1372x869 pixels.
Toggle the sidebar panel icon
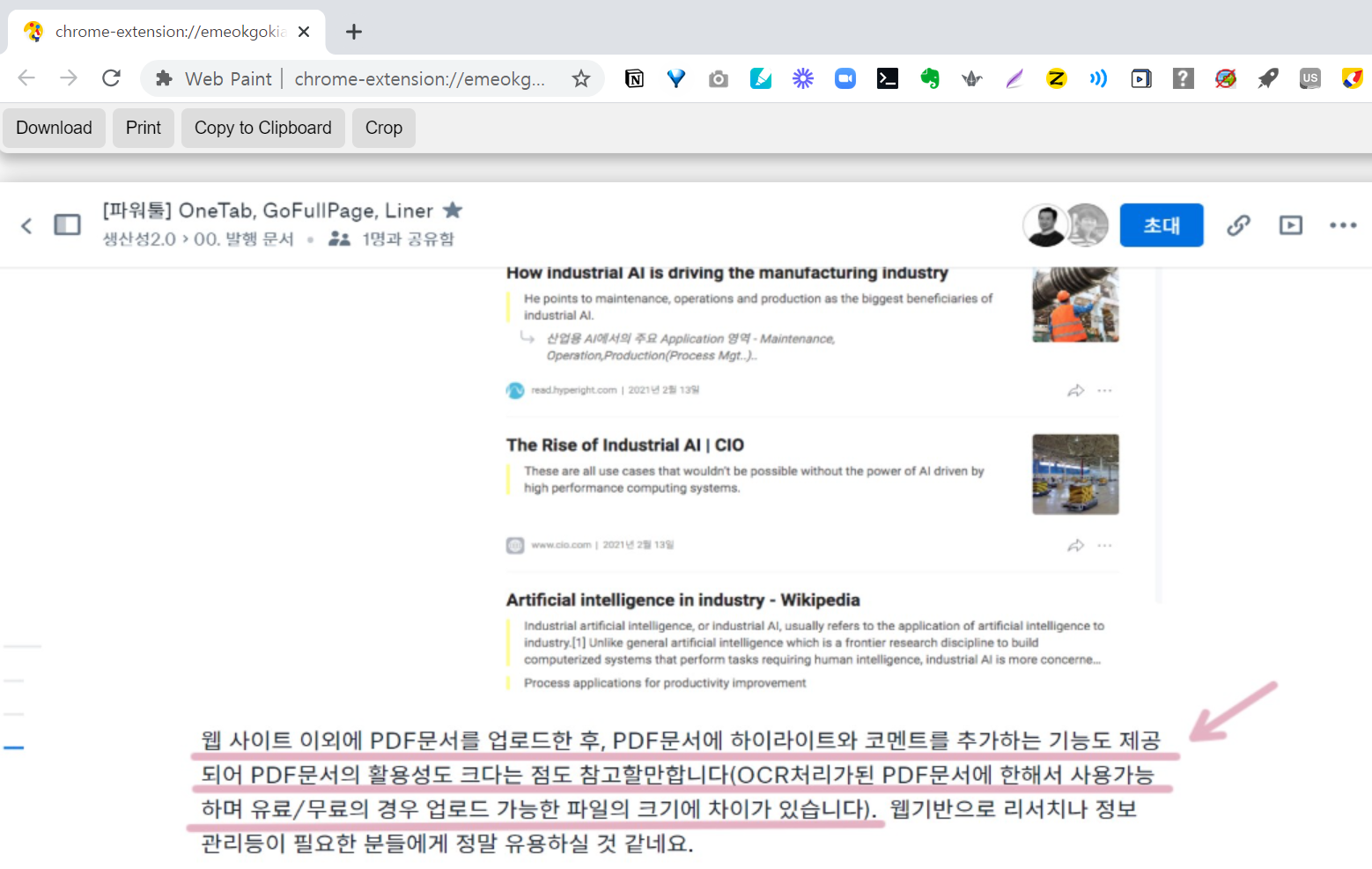coord(67,225)
